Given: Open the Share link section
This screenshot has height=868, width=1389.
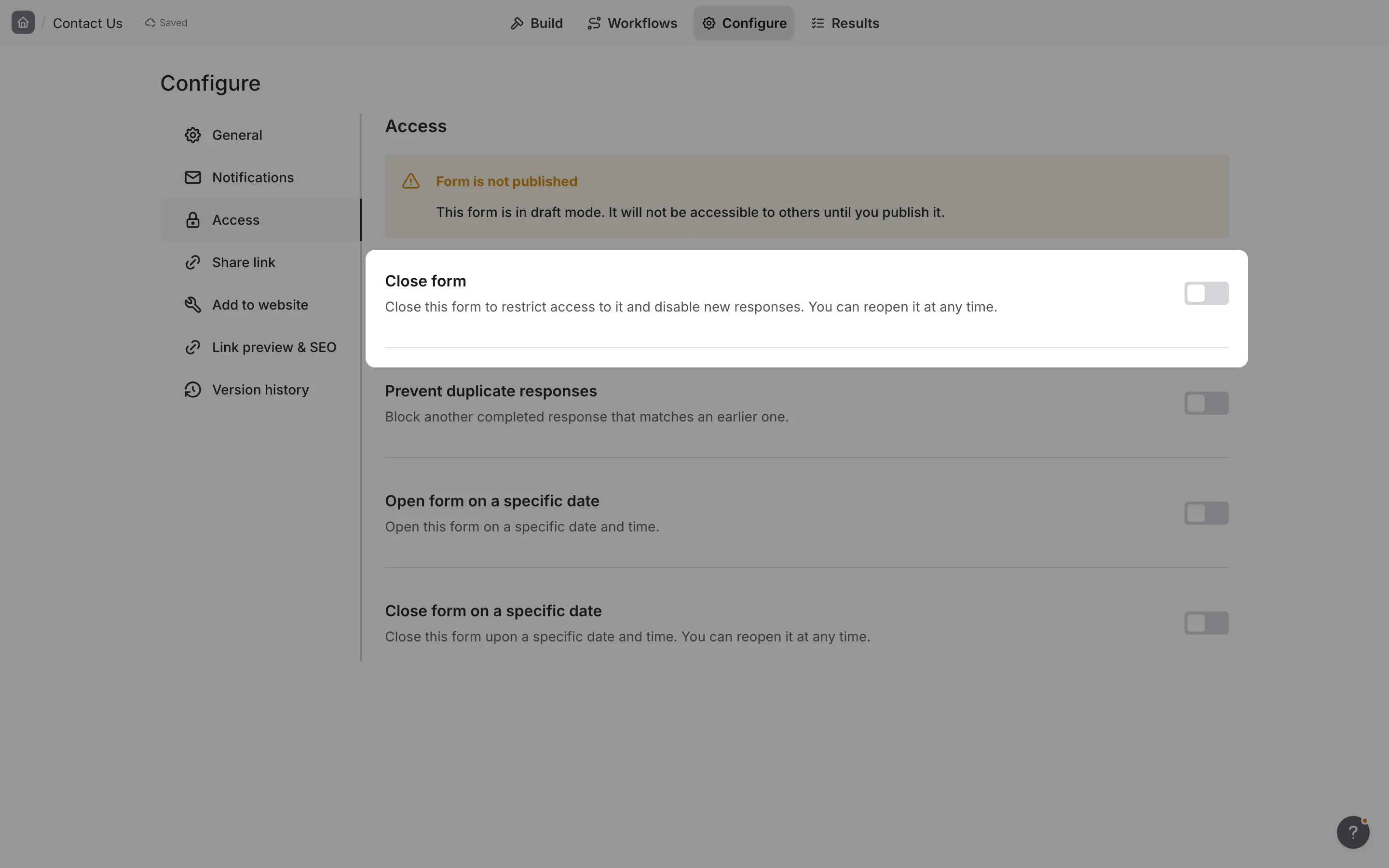Looking at the screenshot, I should click(260, 262).
